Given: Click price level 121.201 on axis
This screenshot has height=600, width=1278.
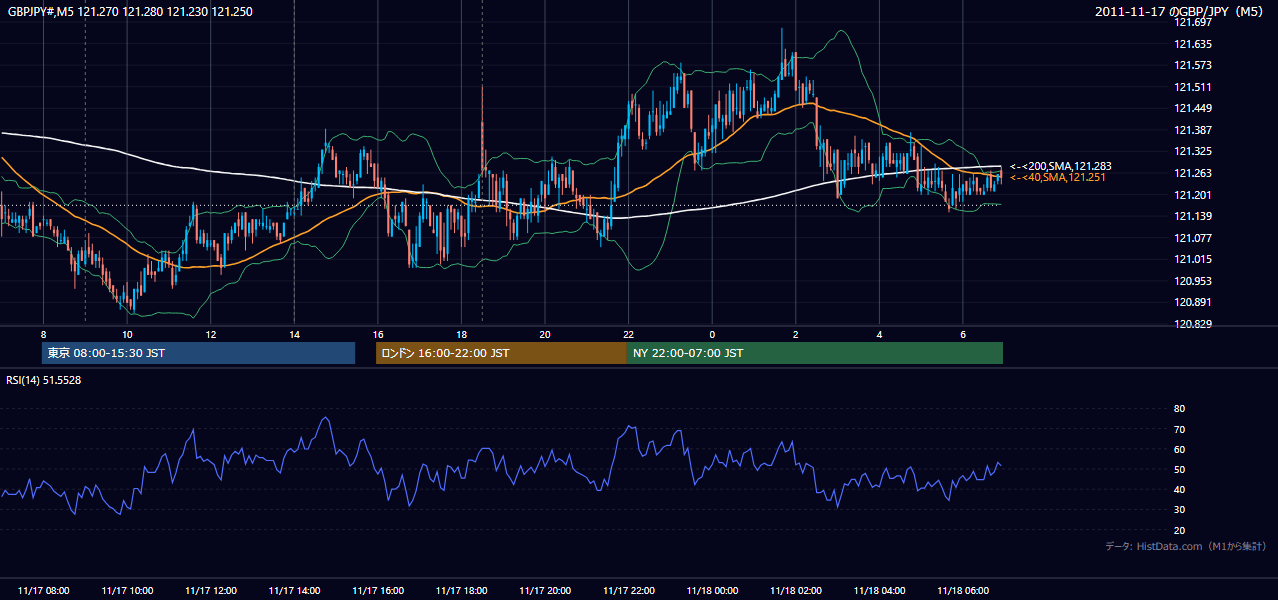Looking at the screenshot, I should point(1194,195).
